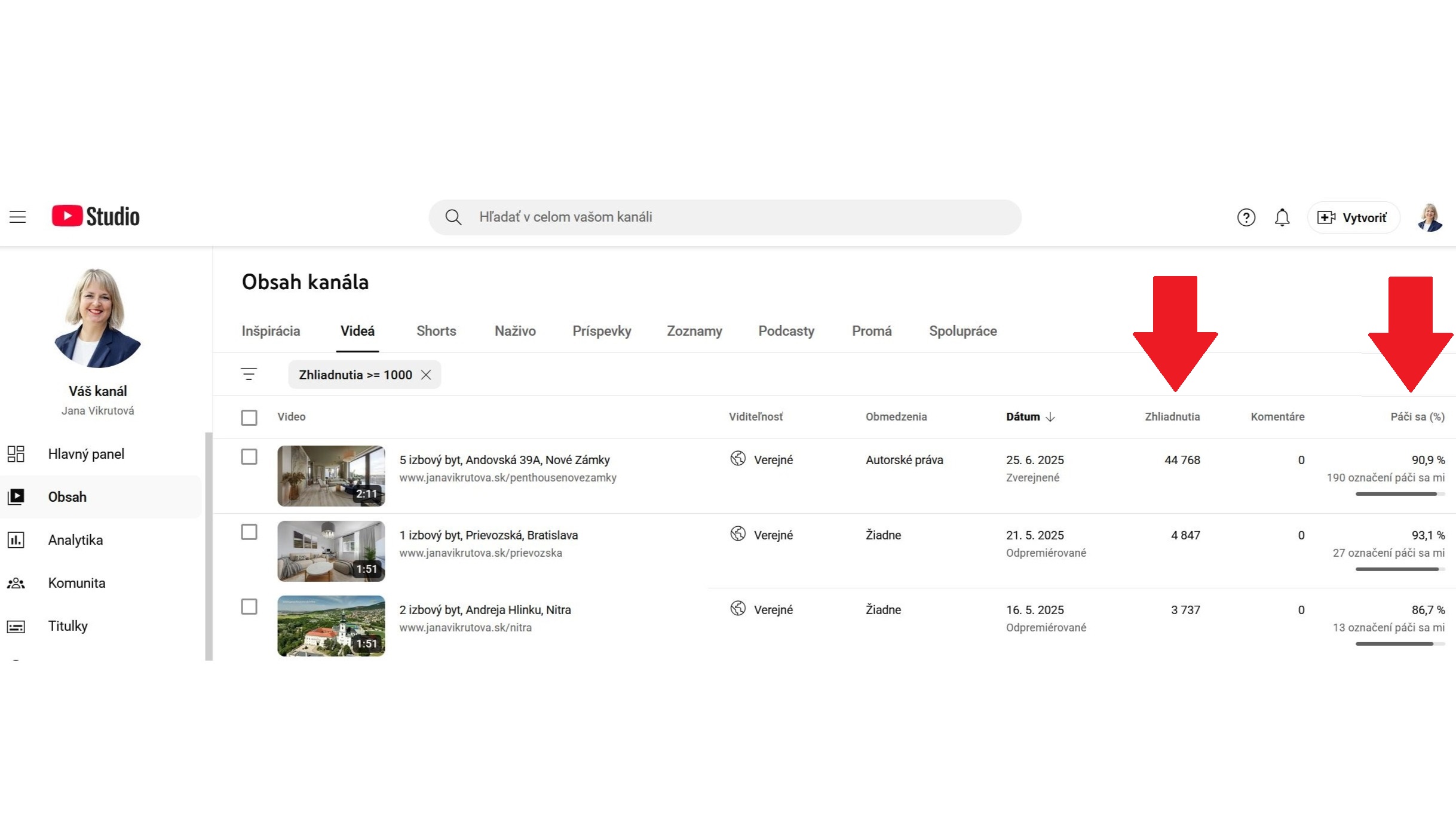Open notifications bell icon
Viewport: 1456px width, 819px height.
point(1282,217)
